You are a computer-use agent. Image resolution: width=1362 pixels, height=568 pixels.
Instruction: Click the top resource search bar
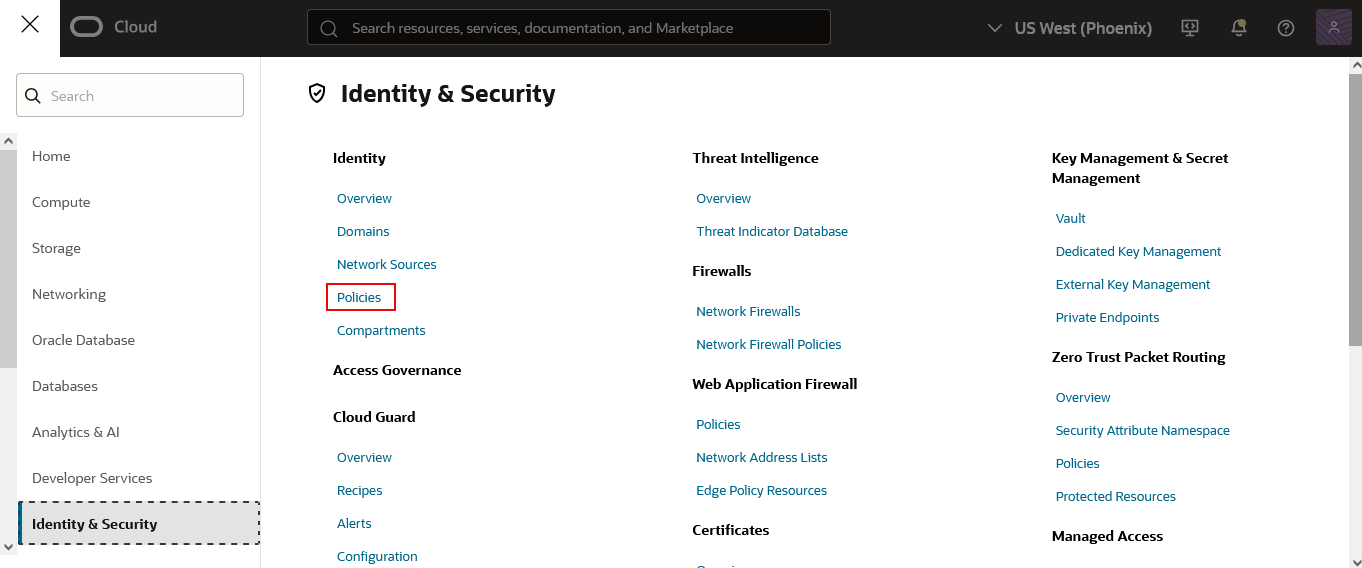pyautogui.click(x=568, y=28)
